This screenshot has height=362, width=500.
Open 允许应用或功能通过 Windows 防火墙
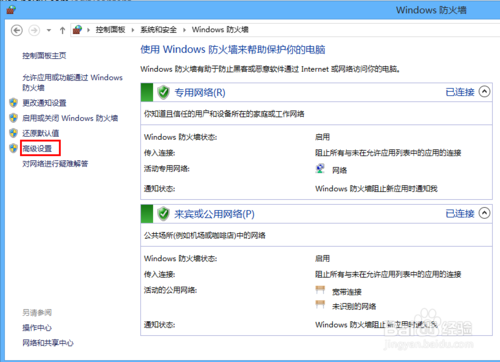tap(72, 82)
